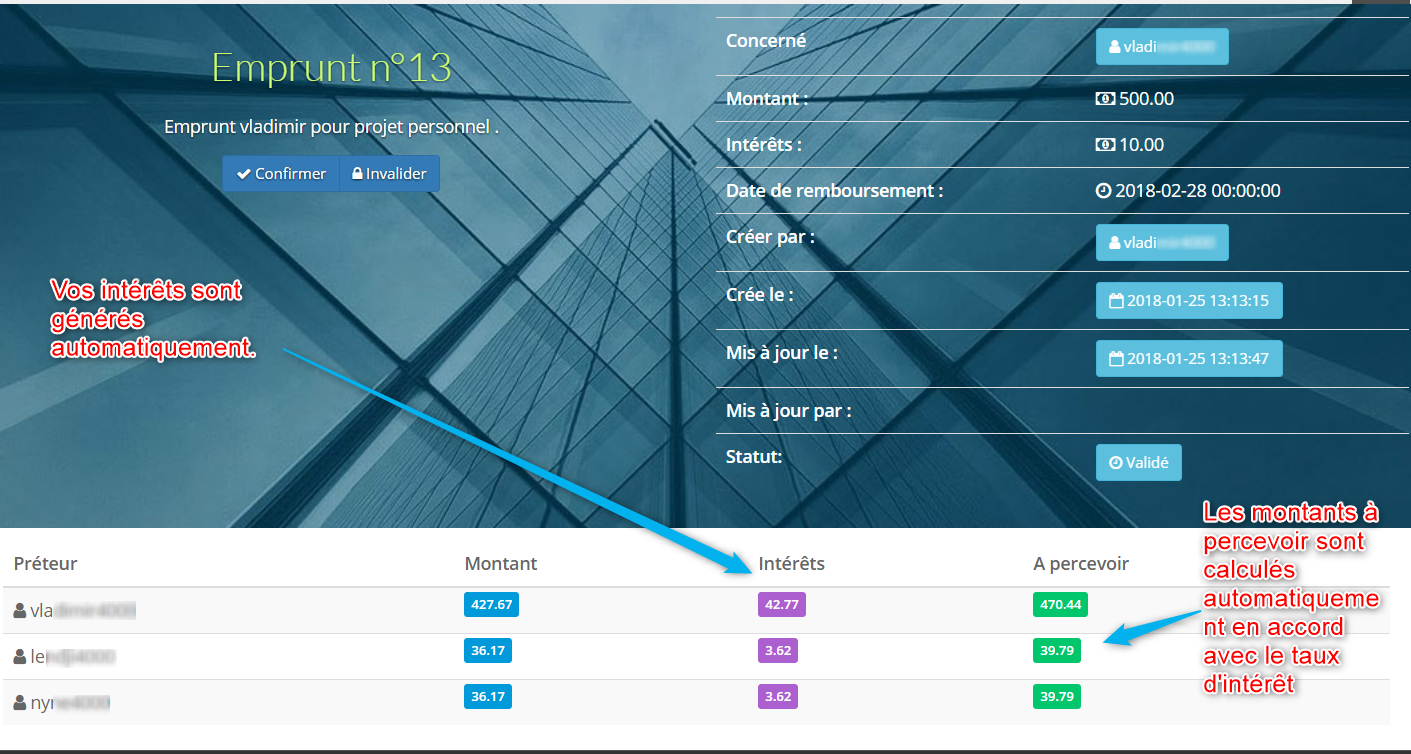
Task: Click the Invalider lock button
Action: (x=389, y=173)
